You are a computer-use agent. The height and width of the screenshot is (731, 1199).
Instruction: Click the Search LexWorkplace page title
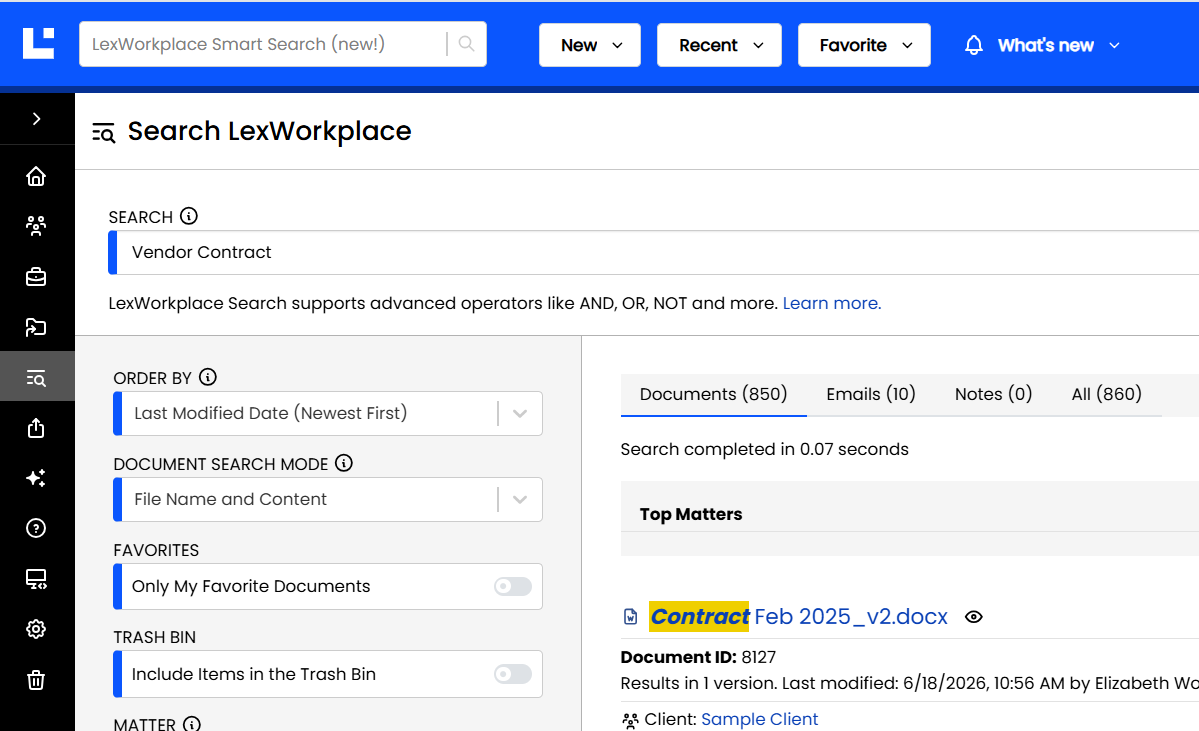tap(269, 132)
